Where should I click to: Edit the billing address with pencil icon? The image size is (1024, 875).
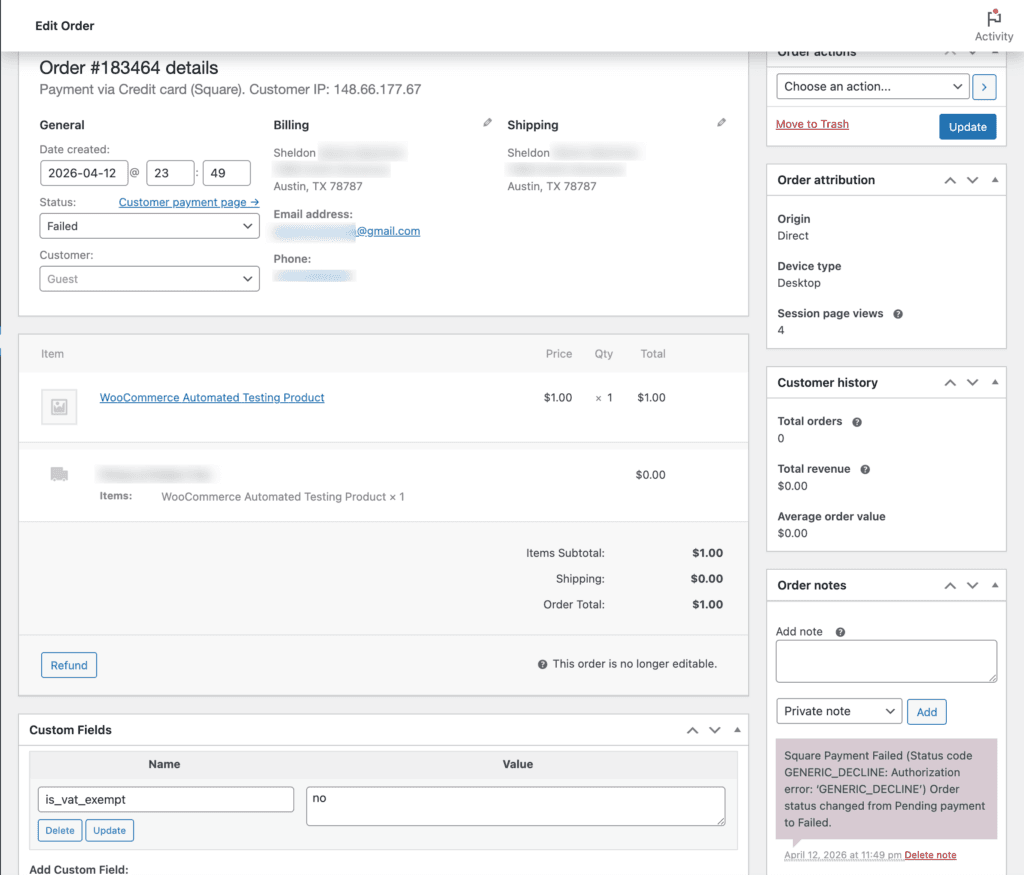click(x=487, y=121)
